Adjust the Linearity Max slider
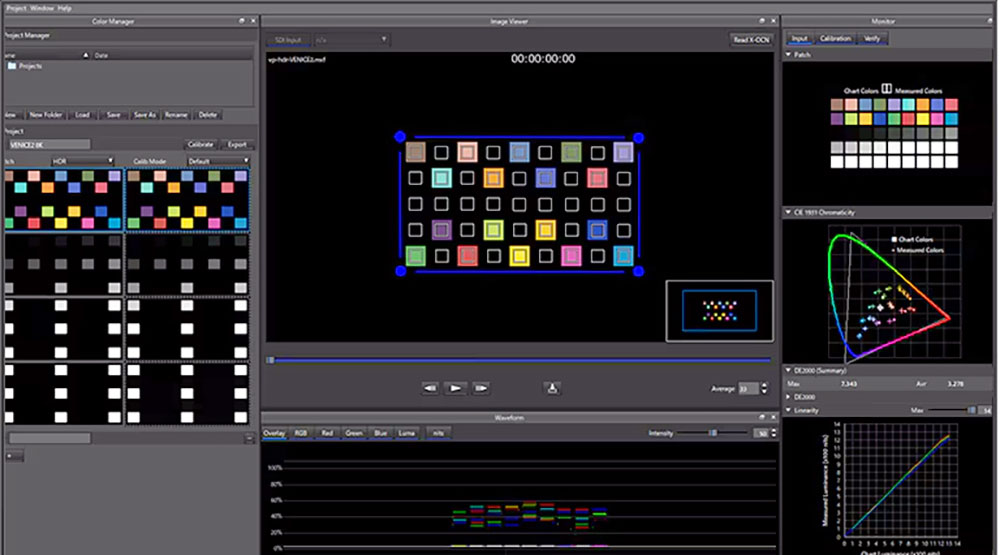Viewport: 1000px width, 555px height. (952, 410)
